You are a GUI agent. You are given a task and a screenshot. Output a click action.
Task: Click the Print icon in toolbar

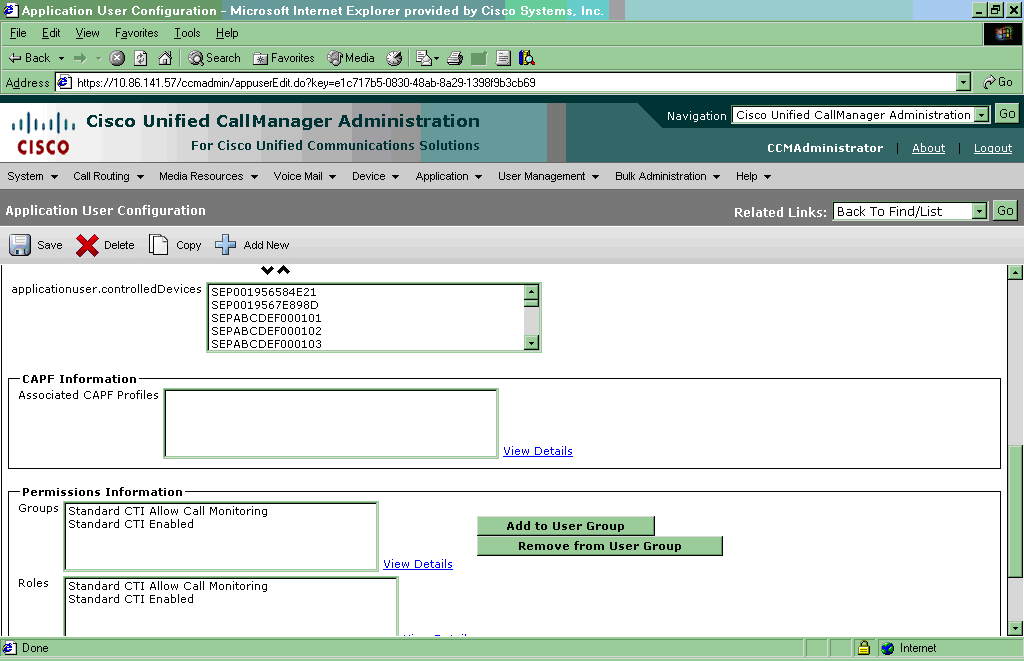point(455,58)
